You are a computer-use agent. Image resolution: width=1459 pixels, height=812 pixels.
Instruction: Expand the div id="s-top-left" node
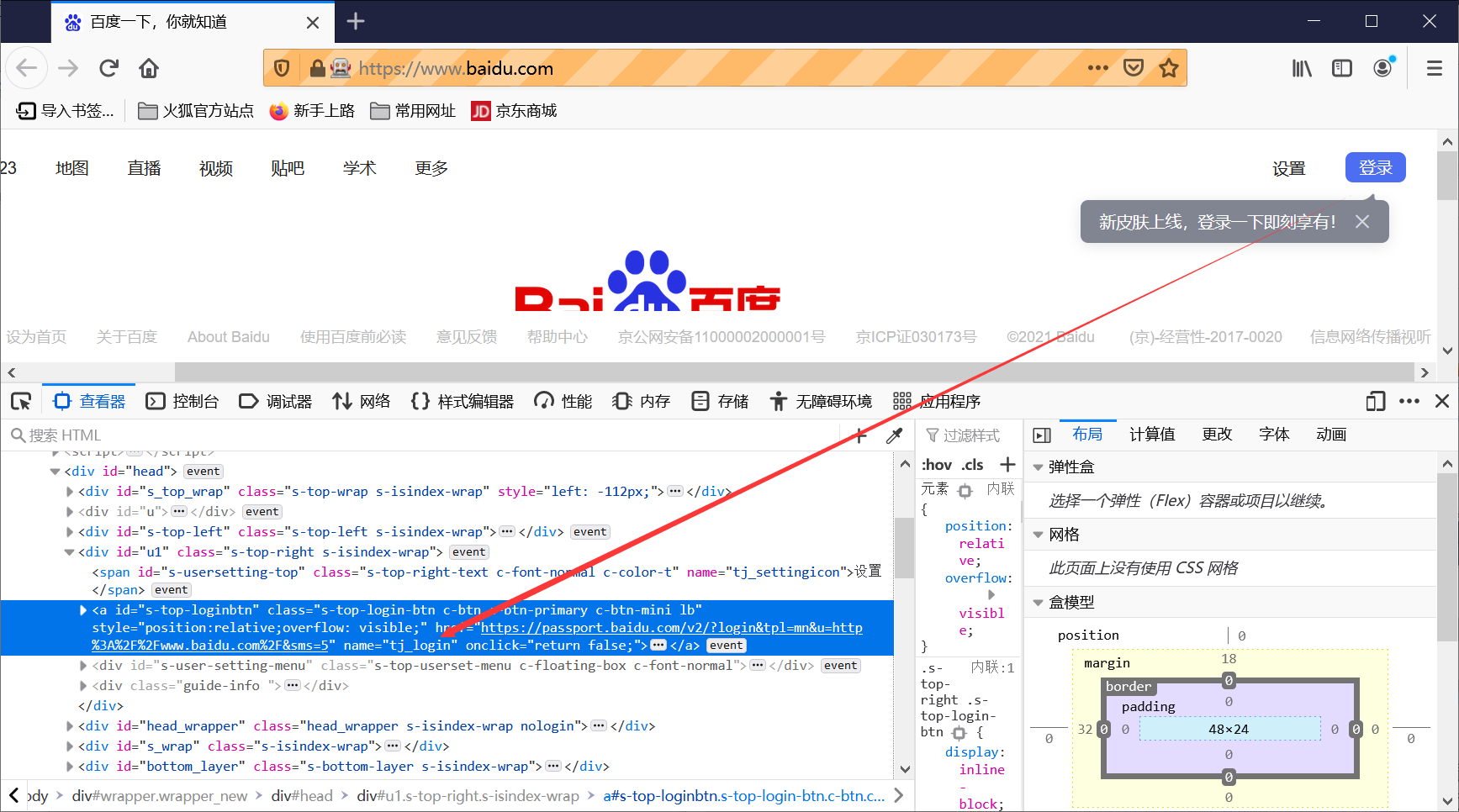click(x=69, y=532)
